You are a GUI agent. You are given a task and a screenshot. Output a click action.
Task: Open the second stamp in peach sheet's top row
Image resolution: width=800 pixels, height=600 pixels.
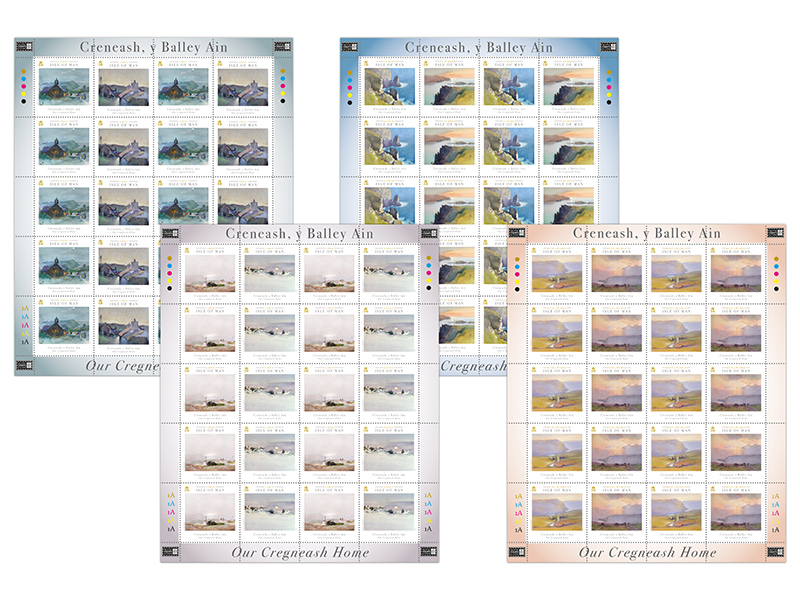[x=616, y=273]
